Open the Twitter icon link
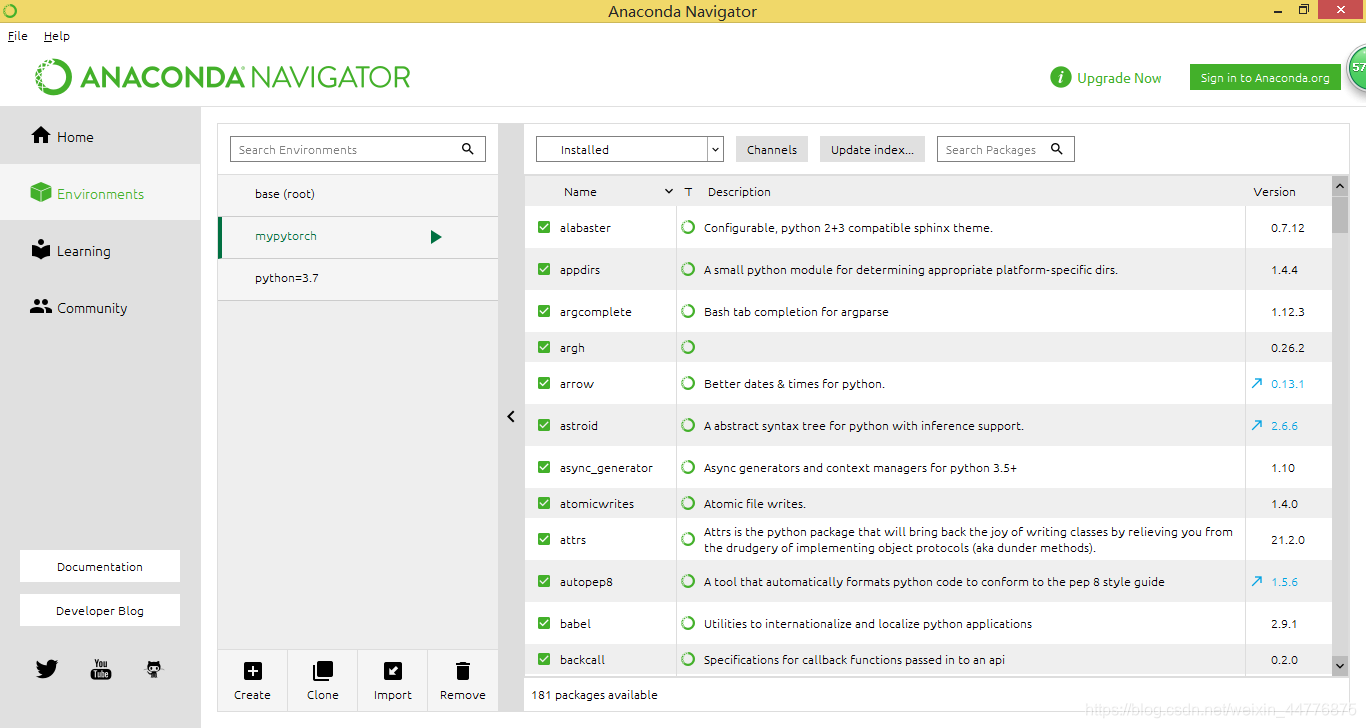The width and height of the screenshot is (1366, 728). (47, 669)
